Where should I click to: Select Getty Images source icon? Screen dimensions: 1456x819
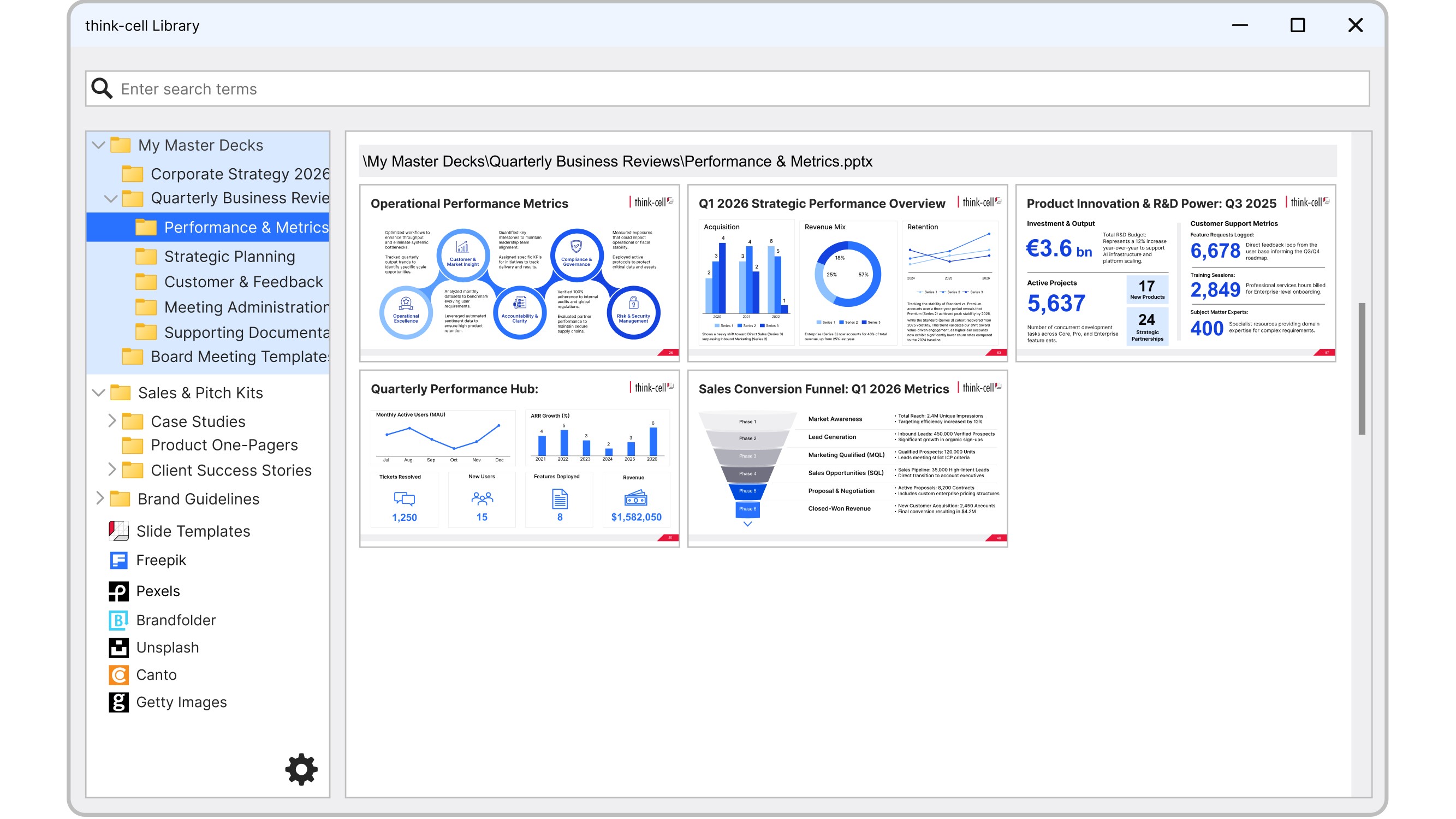tap(118, 702)
